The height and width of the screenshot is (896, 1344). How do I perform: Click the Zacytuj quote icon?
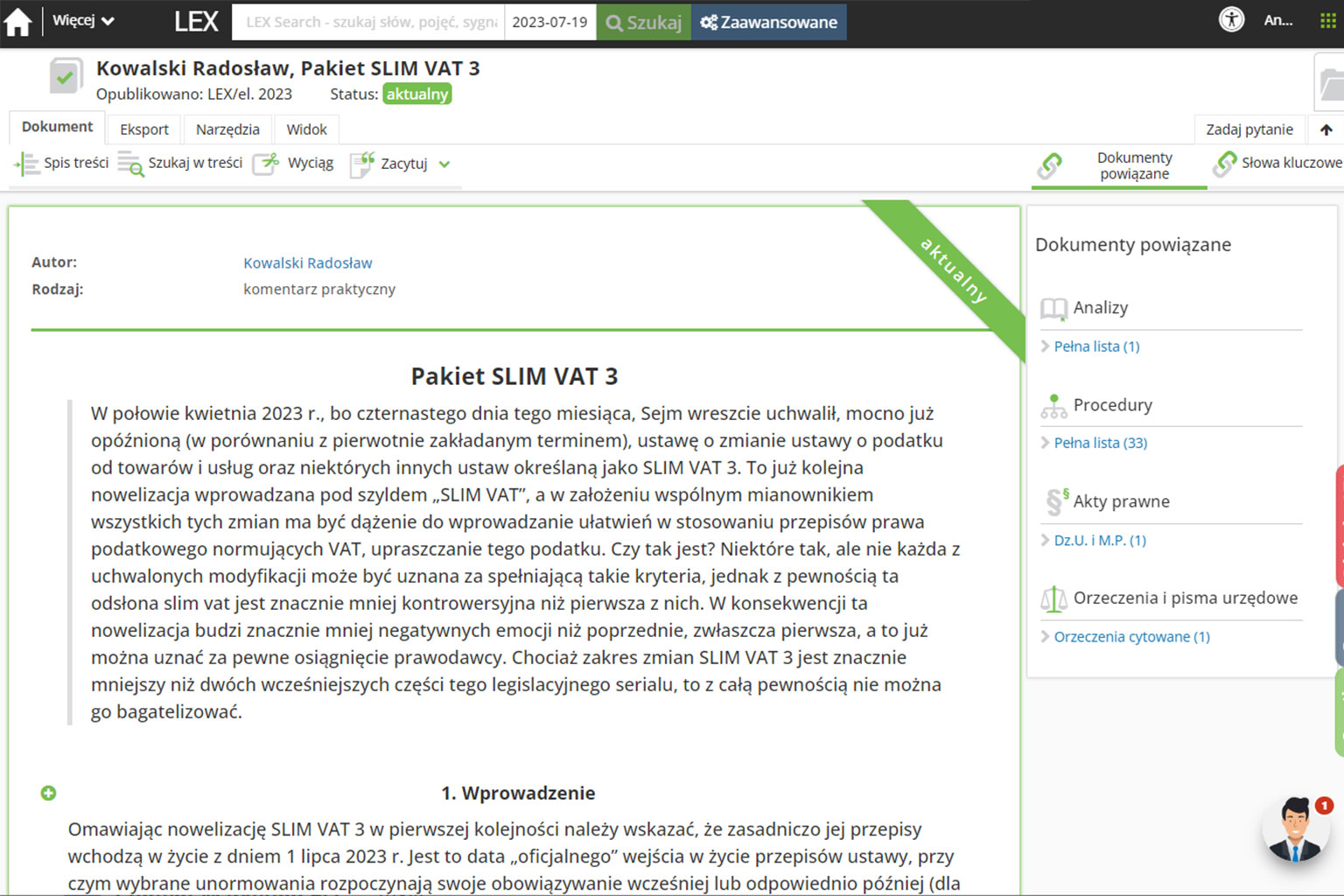coord(361,164)
